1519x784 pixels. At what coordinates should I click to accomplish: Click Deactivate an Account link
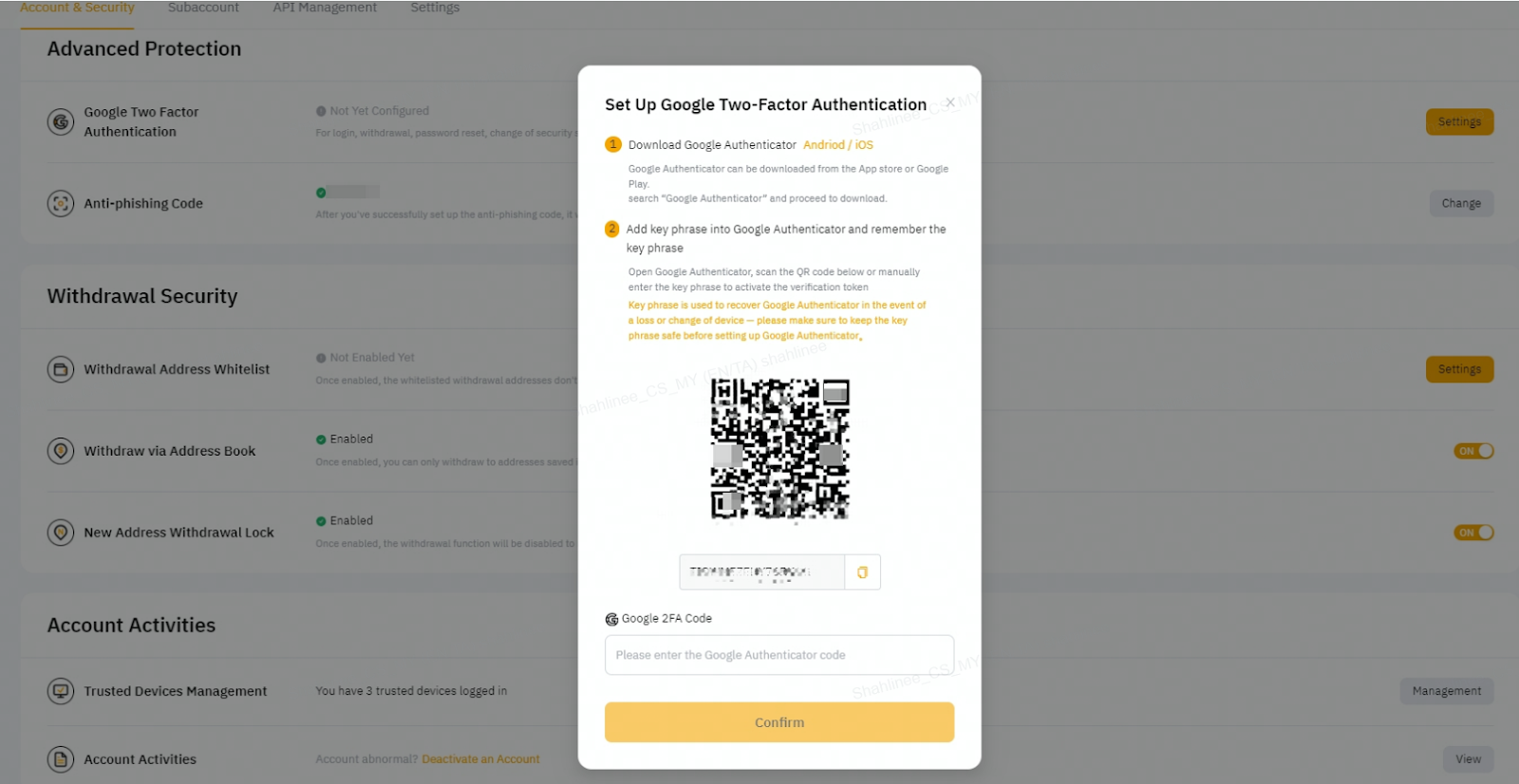[480, 759]
